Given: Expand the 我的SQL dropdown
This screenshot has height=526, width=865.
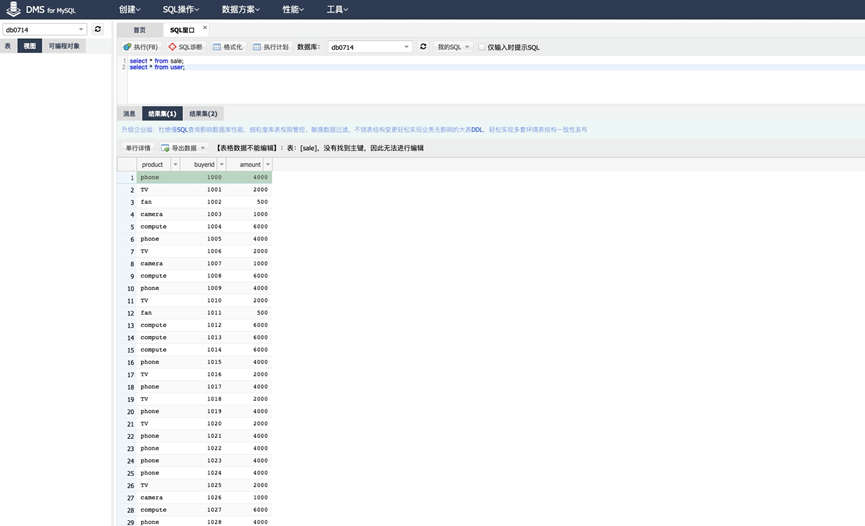Looking at the screenshot, I should tap(453, 47).
